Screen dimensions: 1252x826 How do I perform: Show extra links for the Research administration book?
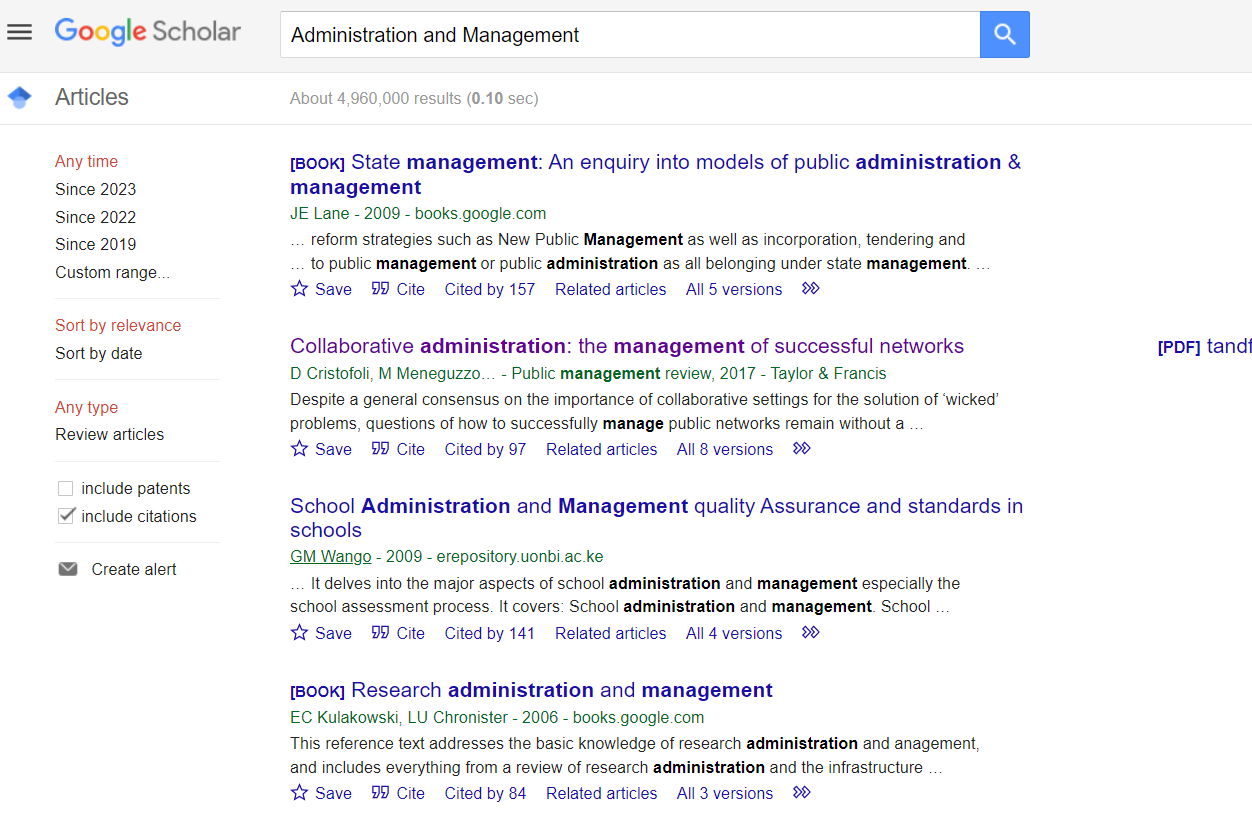800,791
